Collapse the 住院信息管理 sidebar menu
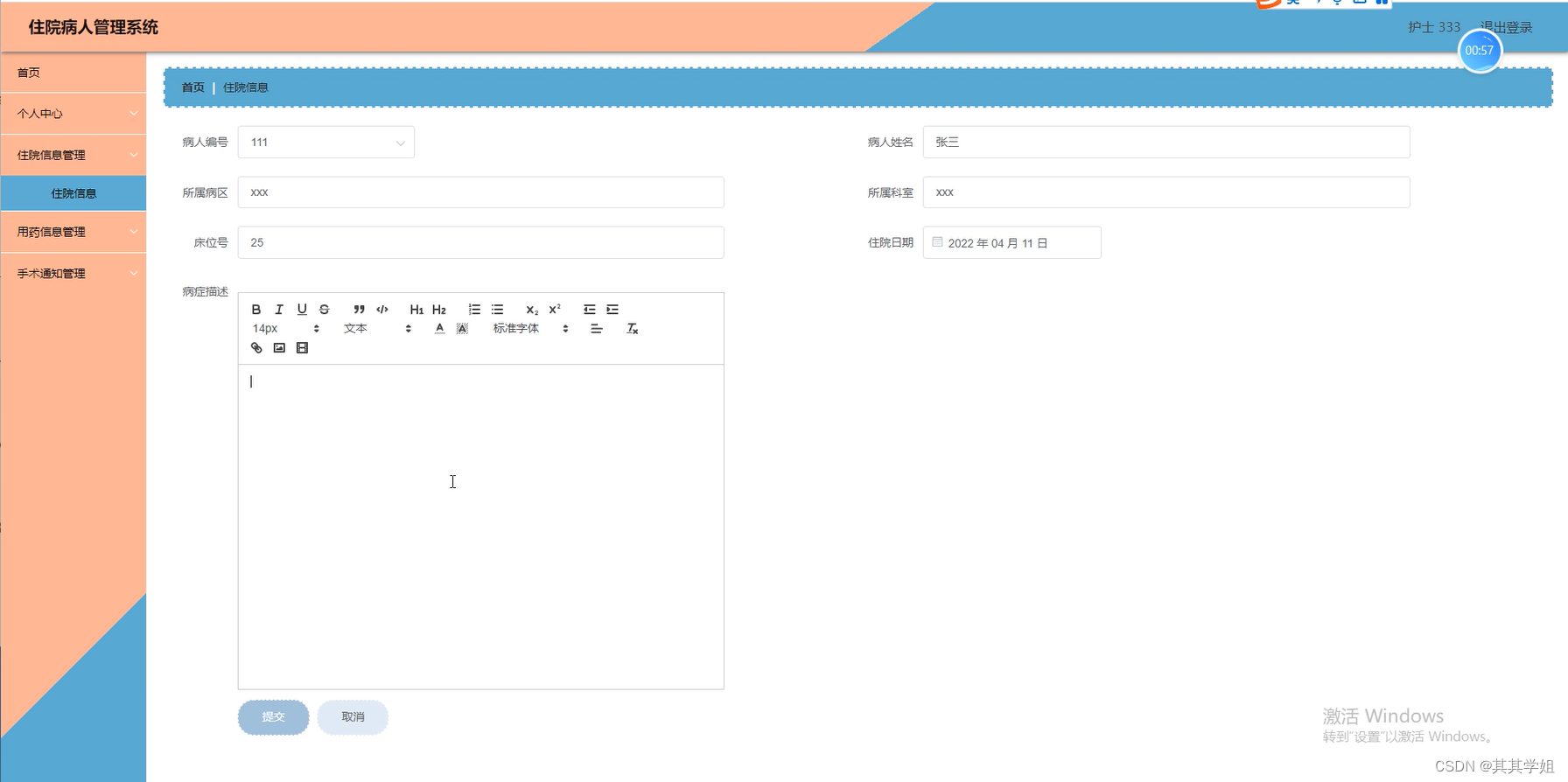Viewport: 1568px width, 782px height. point(73,155)
